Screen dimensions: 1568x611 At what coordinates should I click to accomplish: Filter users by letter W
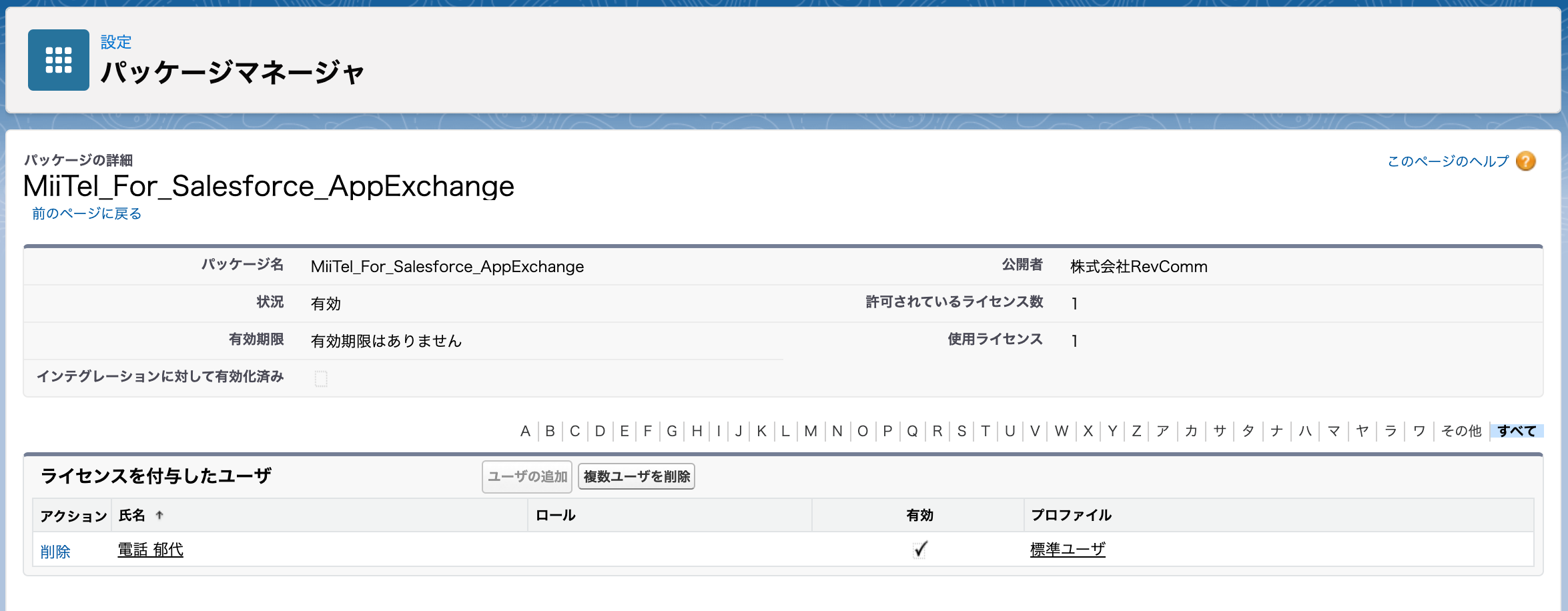tap(1061, 431)
